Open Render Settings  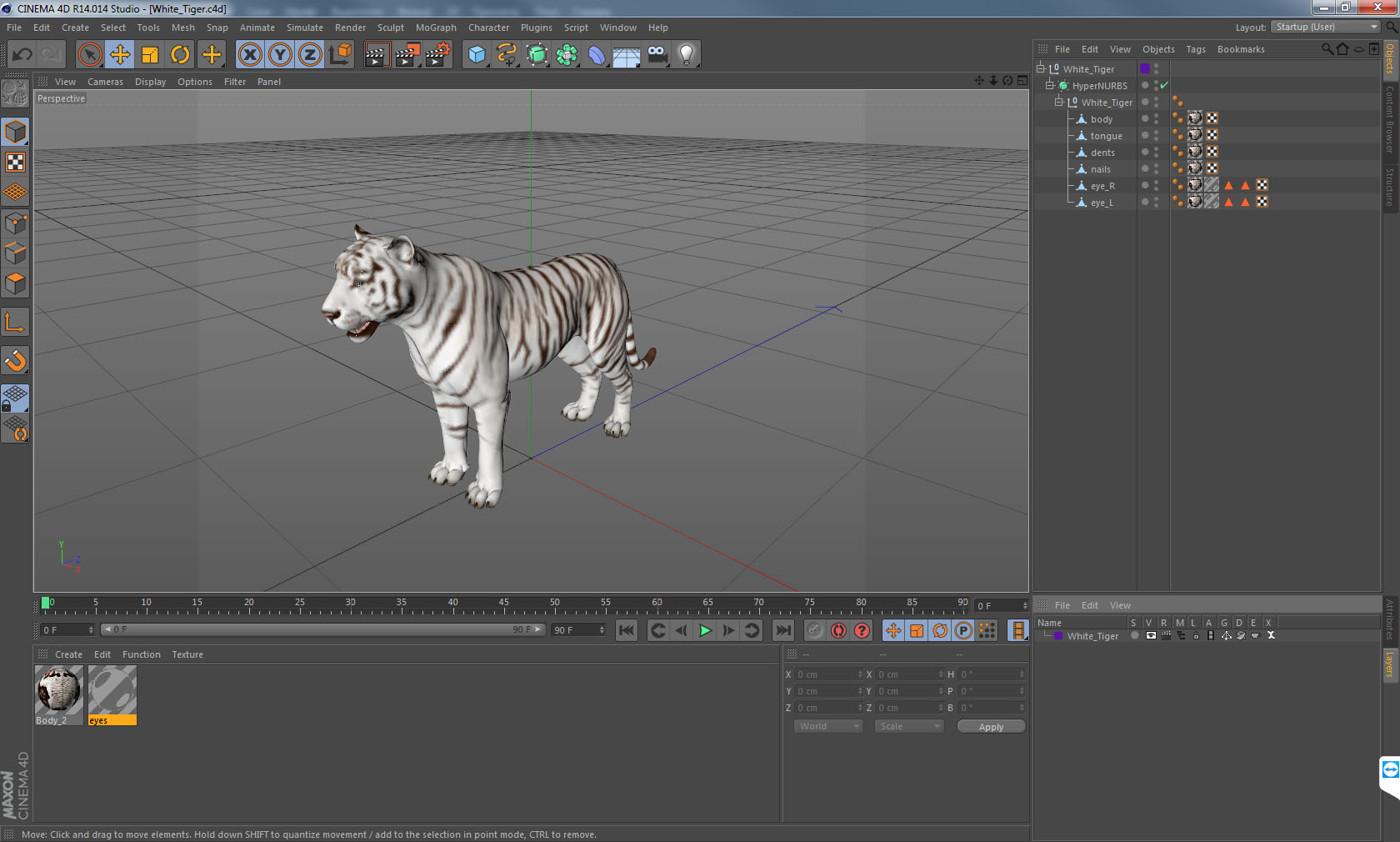pos(438,55)
